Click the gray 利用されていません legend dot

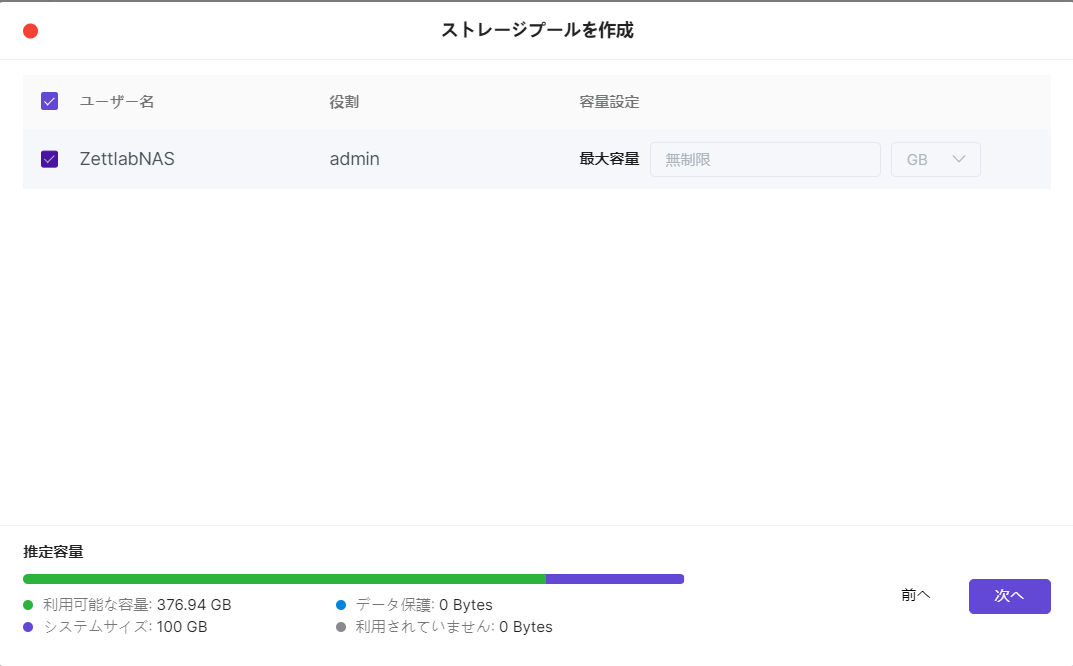pos(341,627)
